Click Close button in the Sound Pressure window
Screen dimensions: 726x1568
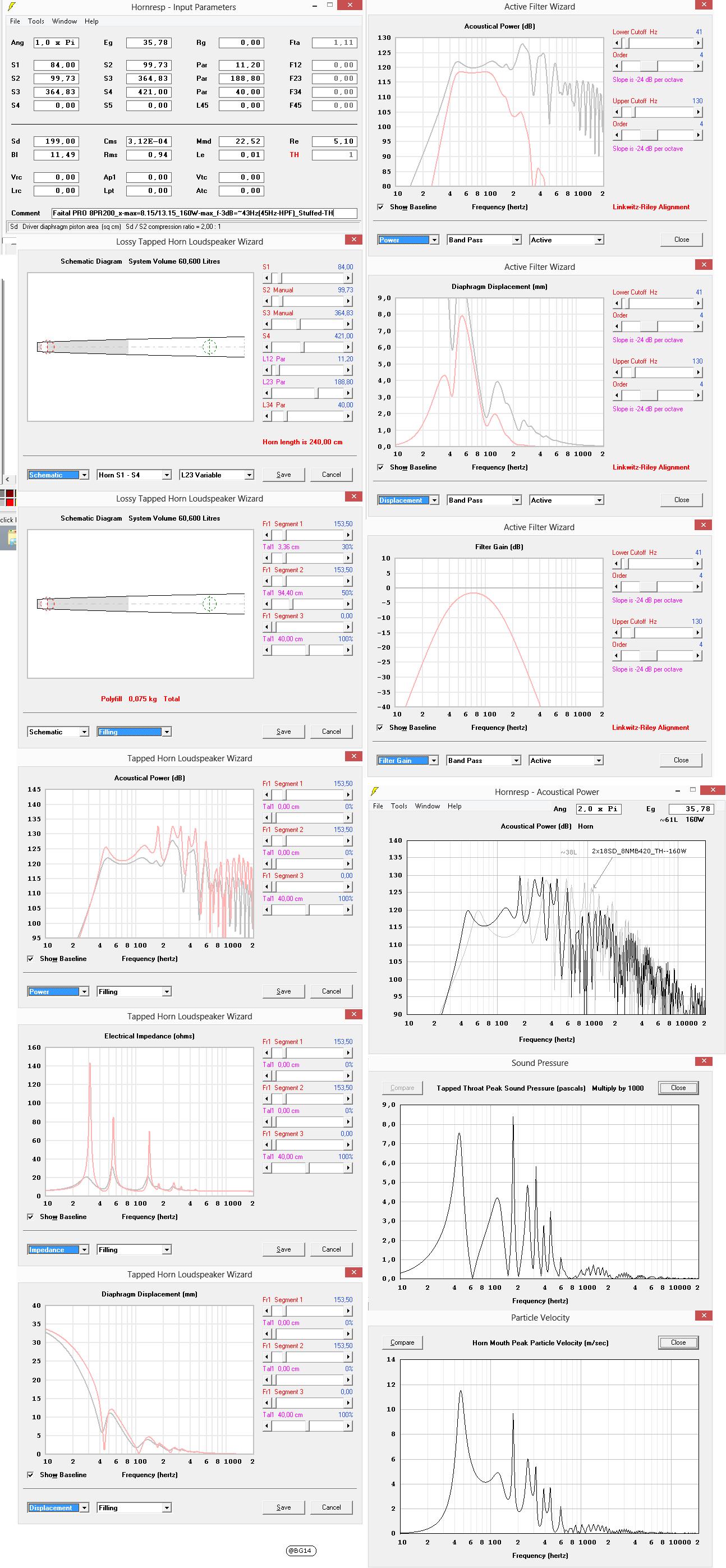tap(678, 1088)
